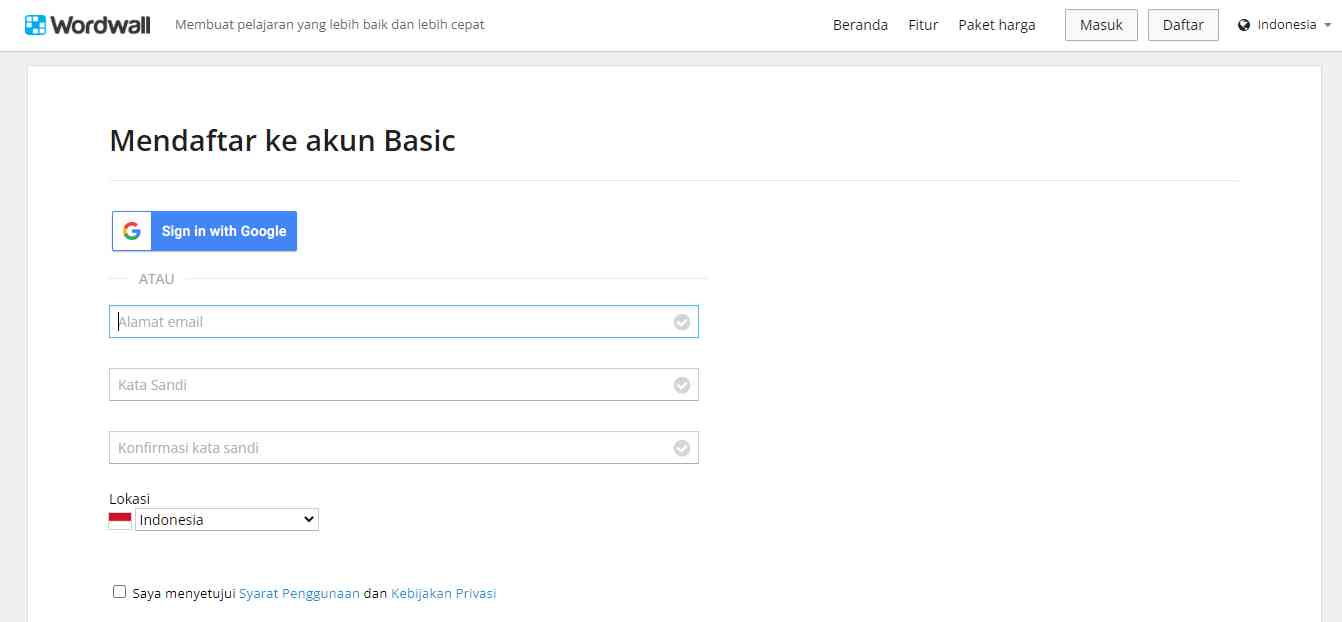Click the Wordwall logo
Screen dimensions: 1342x622
point(88,25)
